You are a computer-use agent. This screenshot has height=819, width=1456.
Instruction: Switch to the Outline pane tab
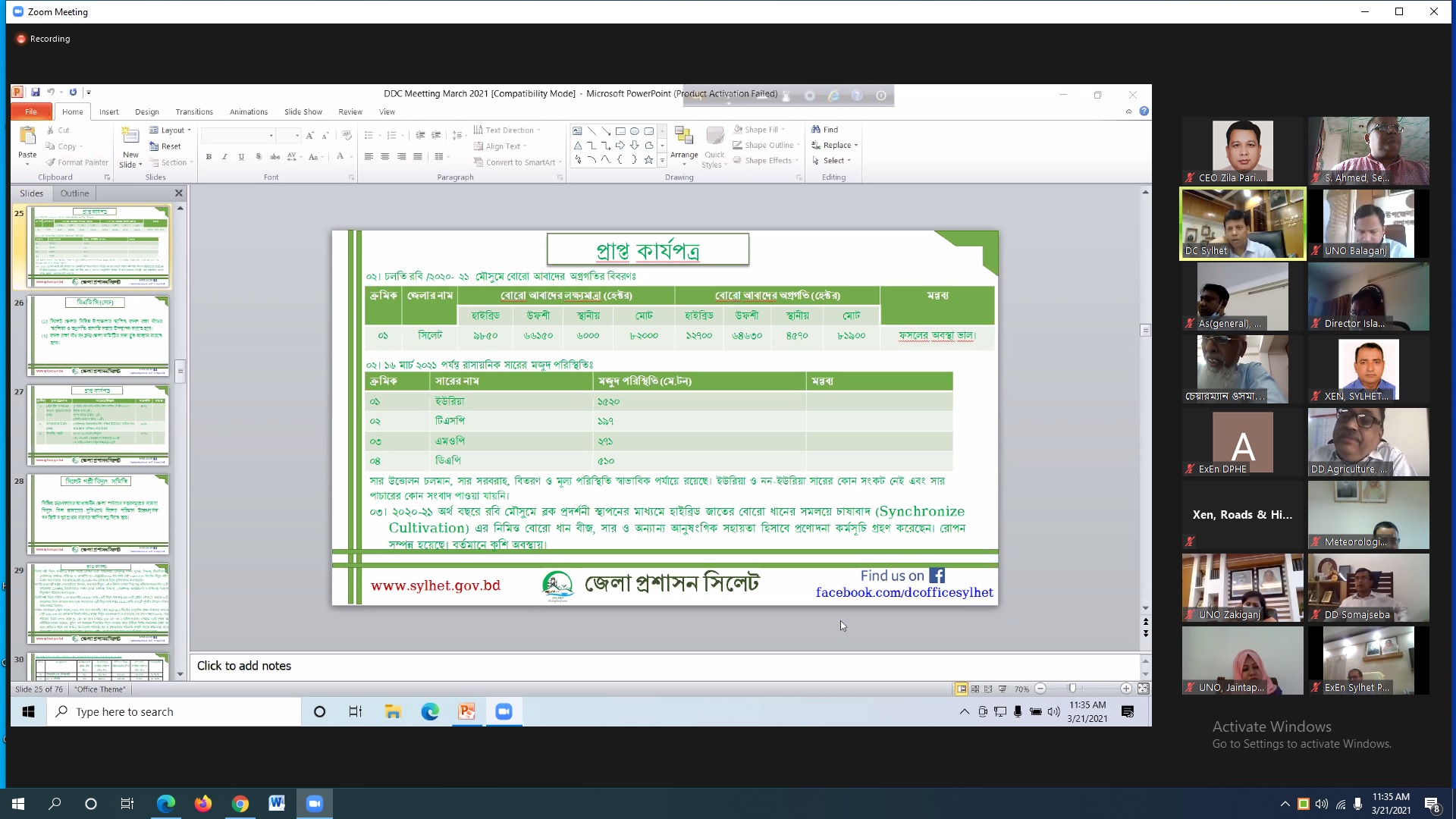tap(74, 193)
